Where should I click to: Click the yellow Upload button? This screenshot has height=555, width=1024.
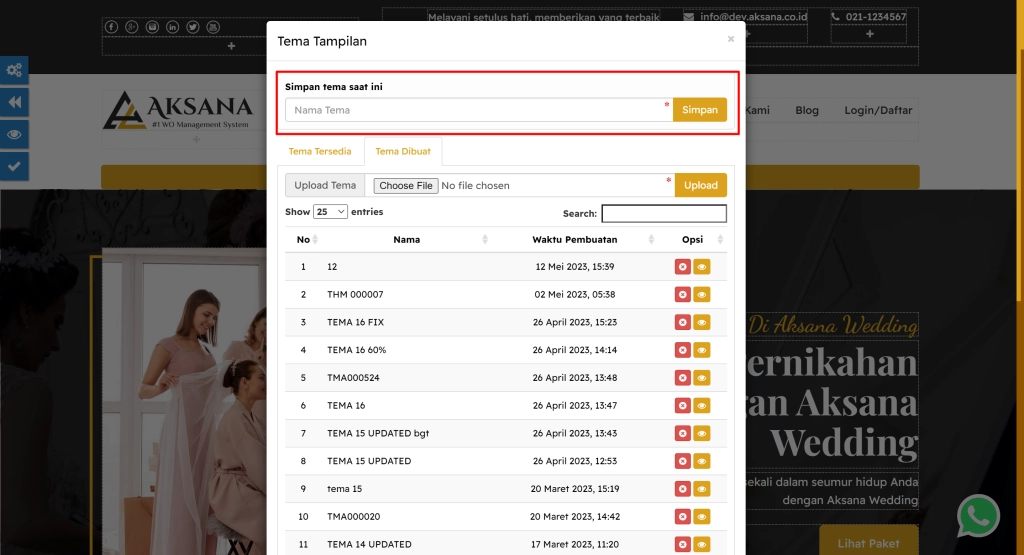700,185
